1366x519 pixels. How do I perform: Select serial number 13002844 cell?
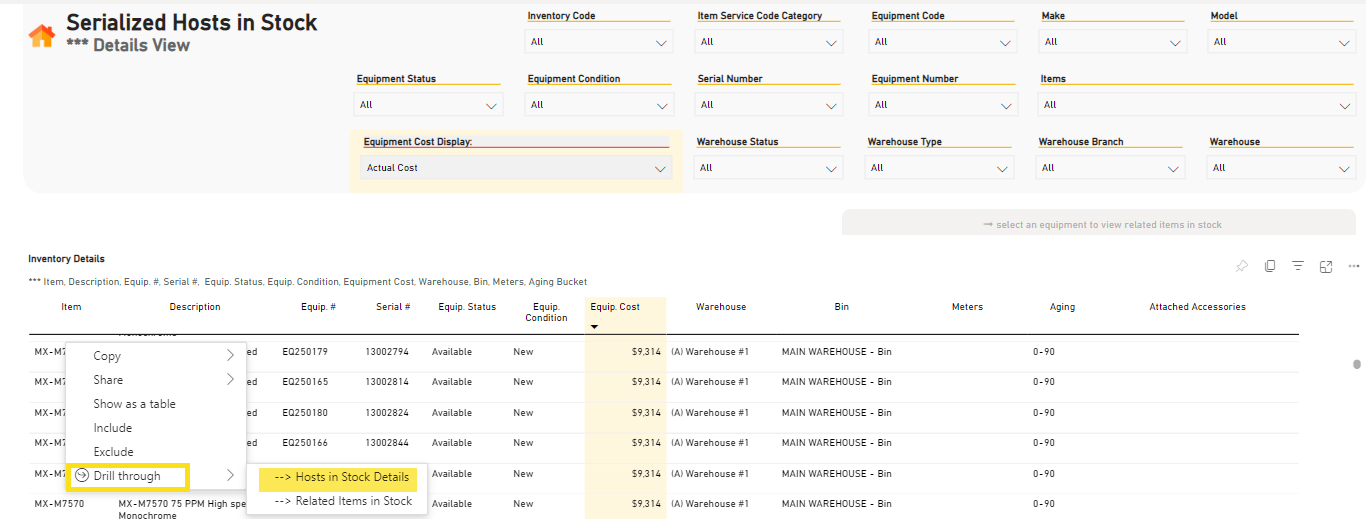(386, 443)
